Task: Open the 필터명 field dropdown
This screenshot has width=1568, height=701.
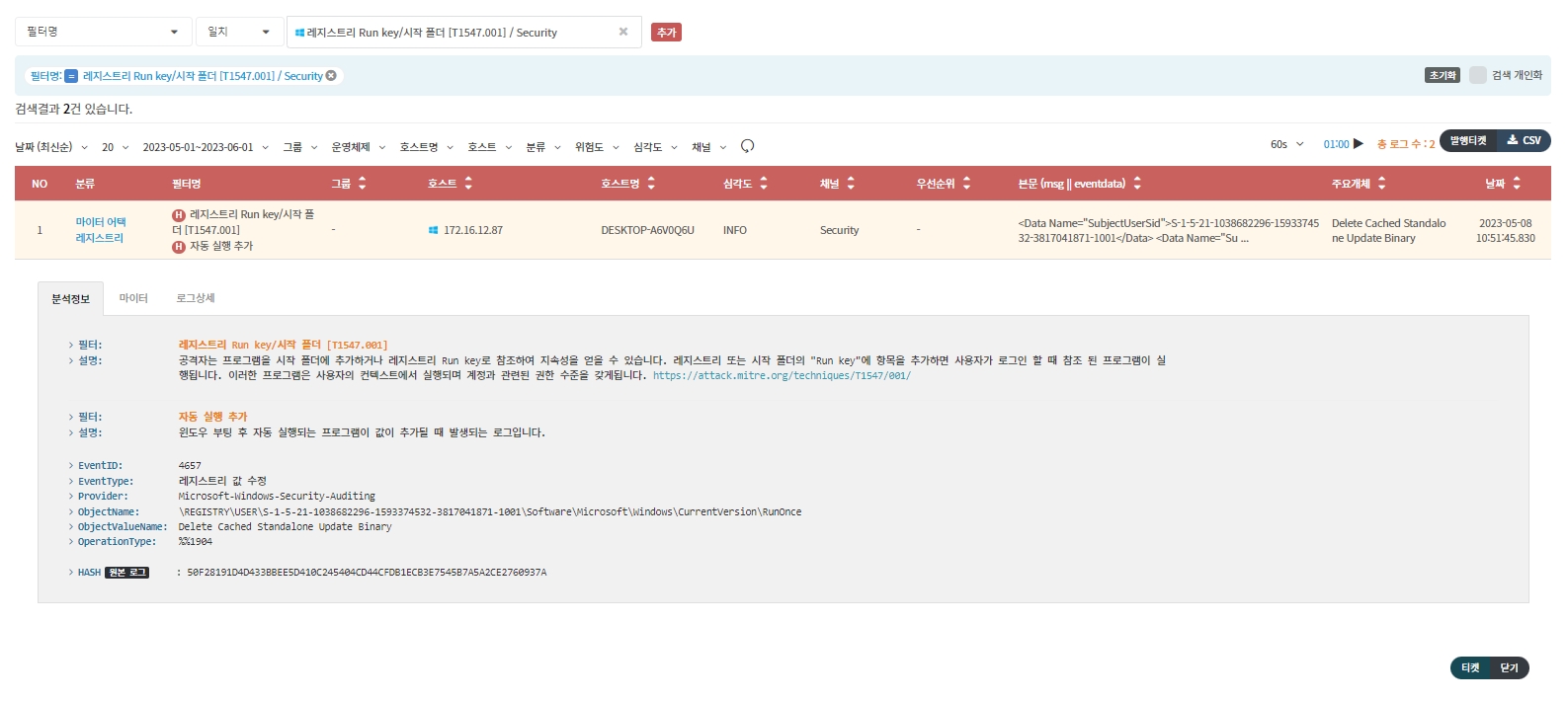Action: [x=103, y=32]
